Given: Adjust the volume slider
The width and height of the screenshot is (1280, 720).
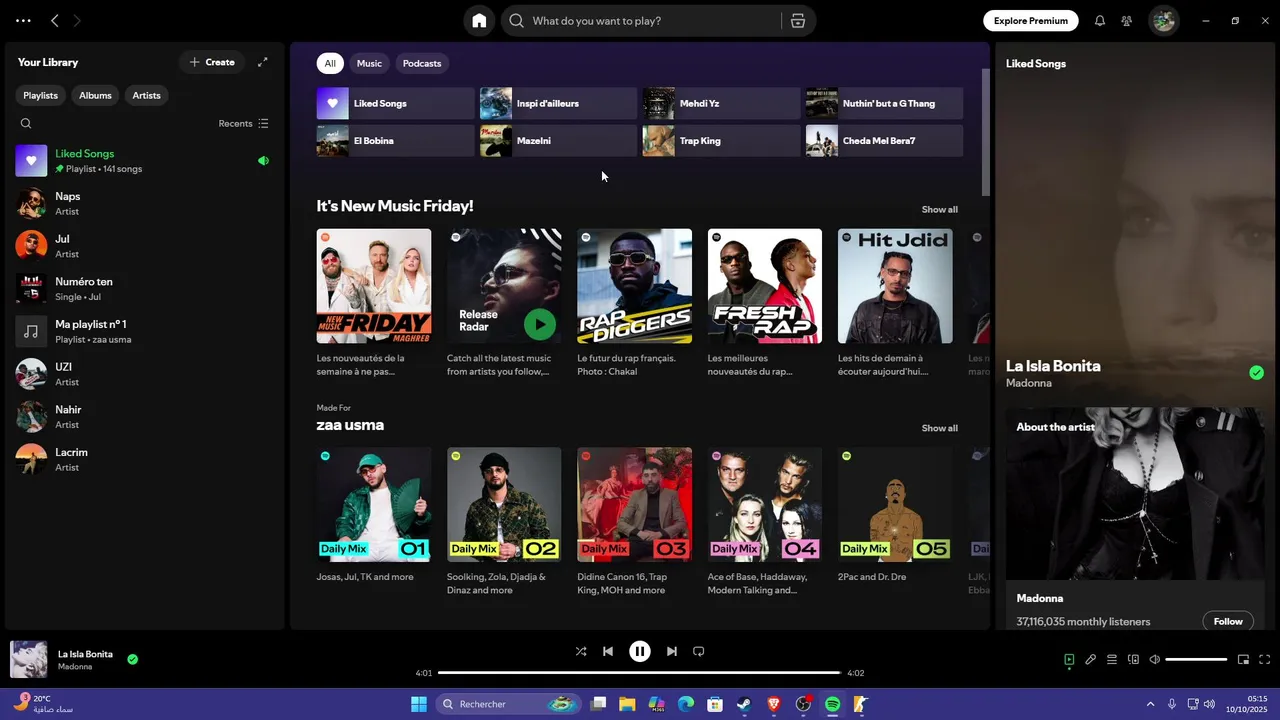Looking at the screenshot, I should (1196, 660).
